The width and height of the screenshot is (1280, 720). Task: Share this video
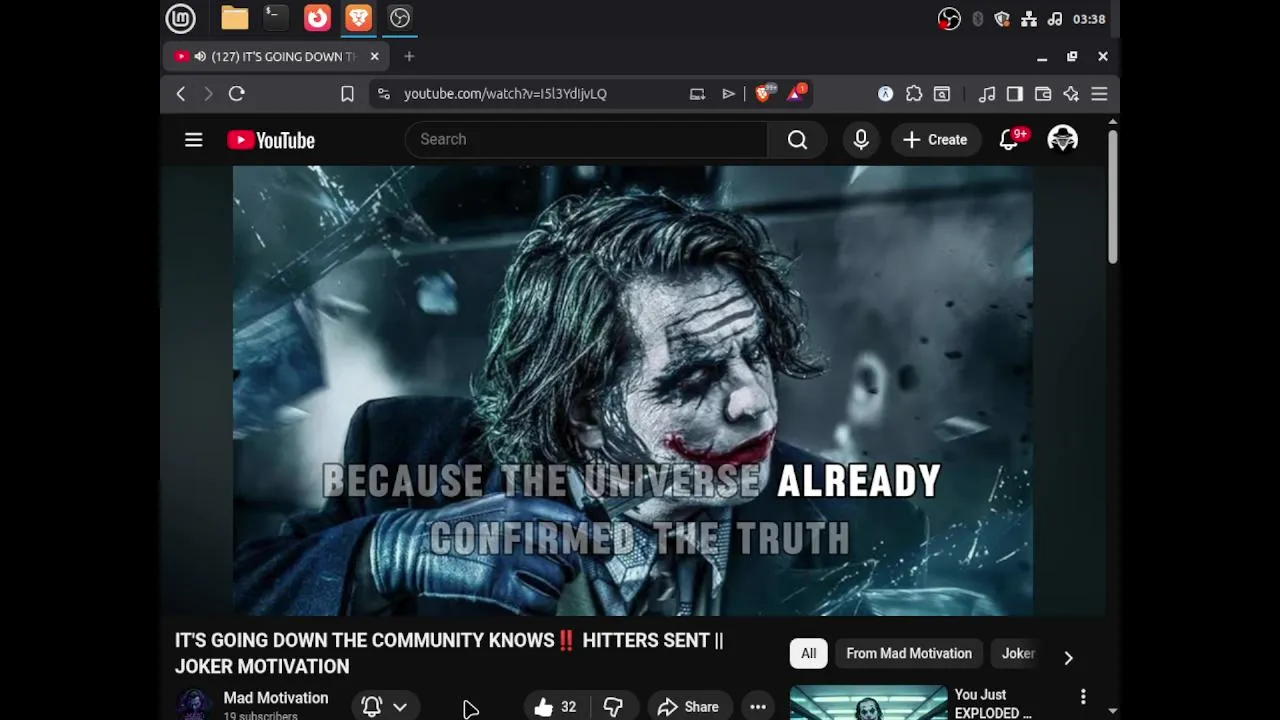689,707
